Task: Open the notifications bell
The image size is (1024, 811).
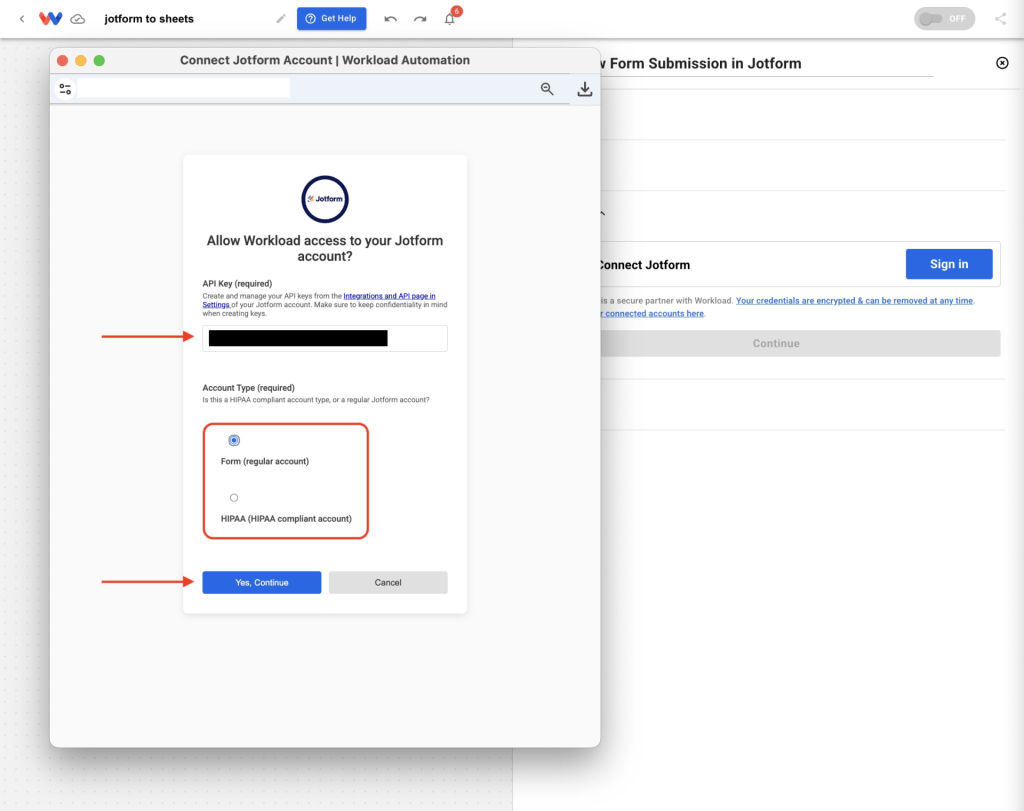Action: click(450, 19)
